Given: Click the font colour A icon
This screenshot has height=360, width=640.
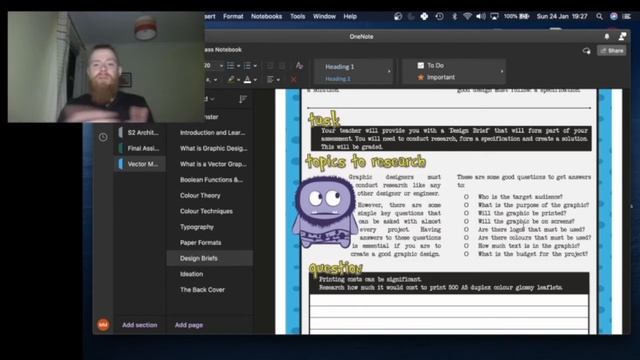Looking at the screenshot, I should (247, 80).
